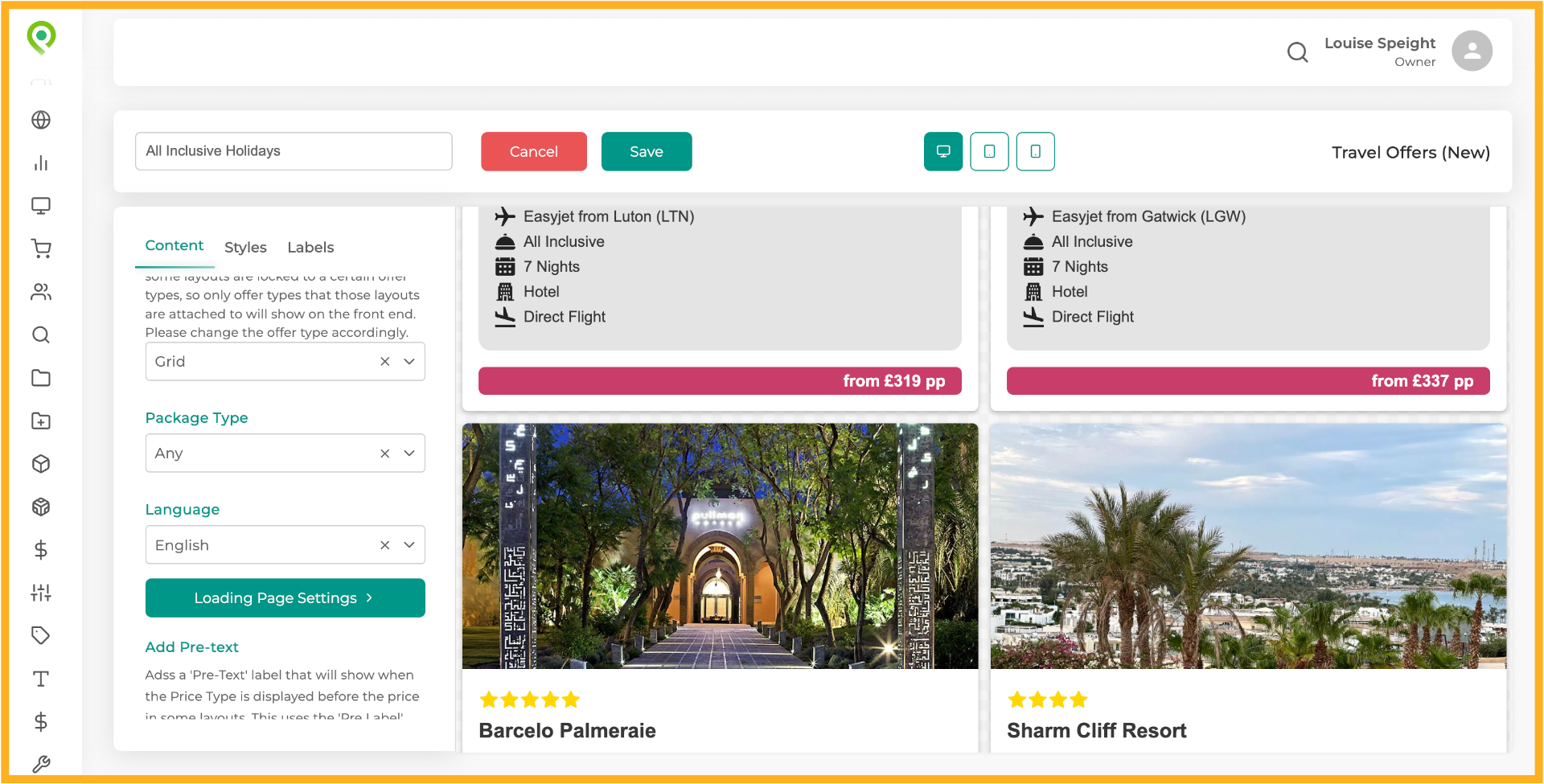Screen dimensions: 1544x784
Task: Switch preview to tablet view
Action: pyautogui.click(x=989, y=151)
